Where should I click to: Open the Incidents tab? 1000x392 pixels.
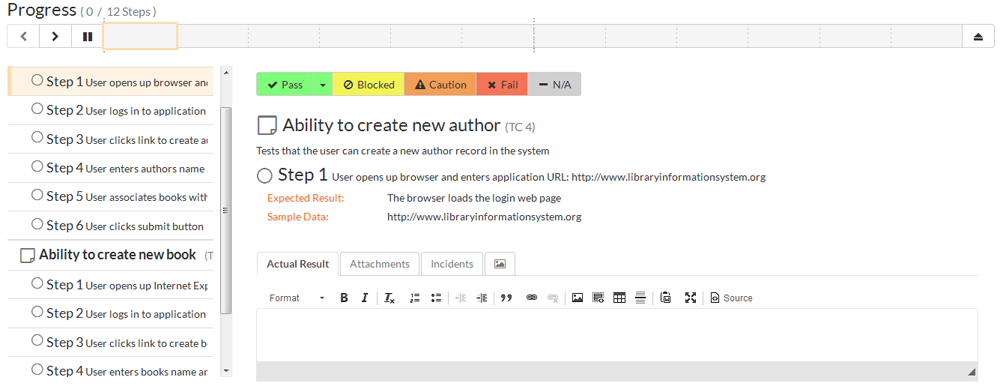tap(452, 264)
